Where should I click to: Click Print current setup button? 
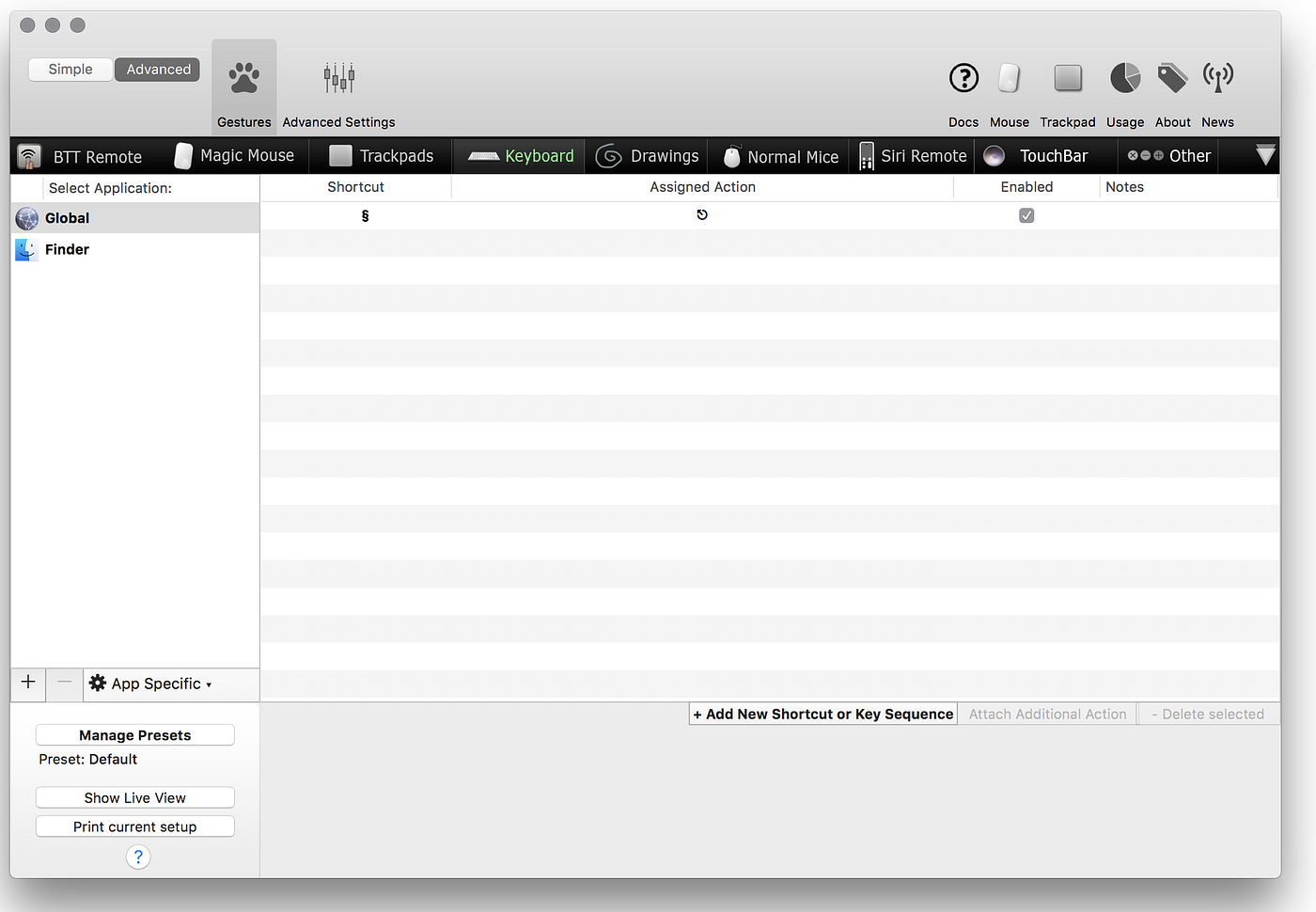pyautogui.click(x=135, y=827)
